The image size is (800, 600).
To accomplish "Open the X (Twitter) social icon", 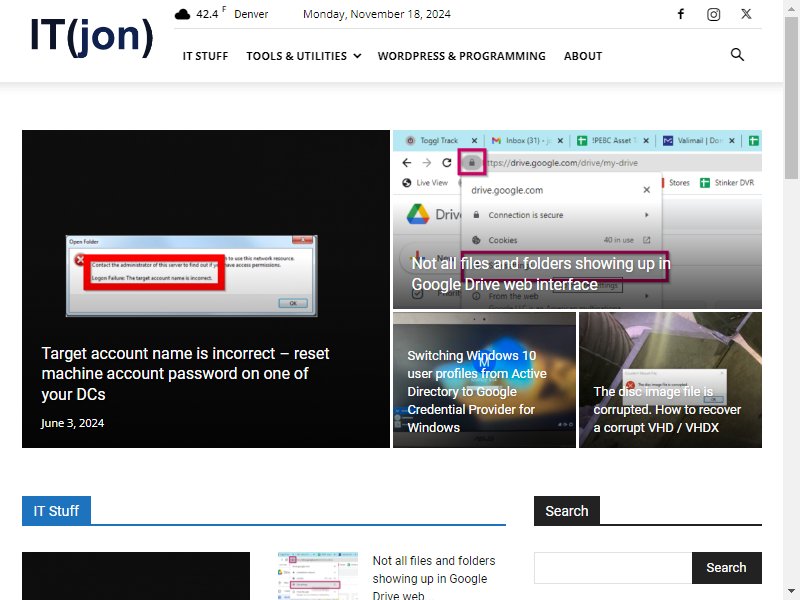I will (x=746, y=14).
